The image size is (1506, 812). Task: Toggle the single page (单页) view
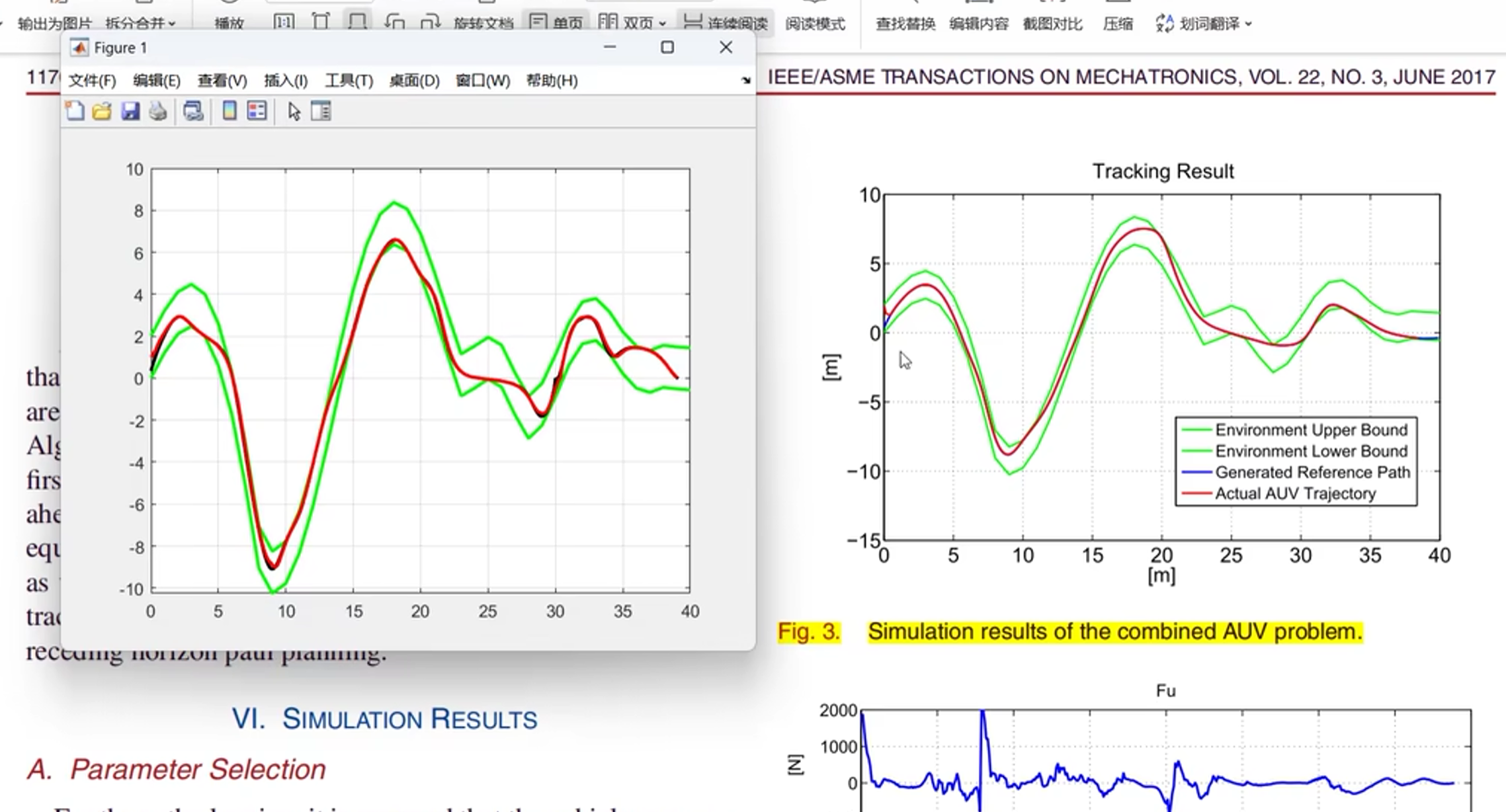point(556,23)
